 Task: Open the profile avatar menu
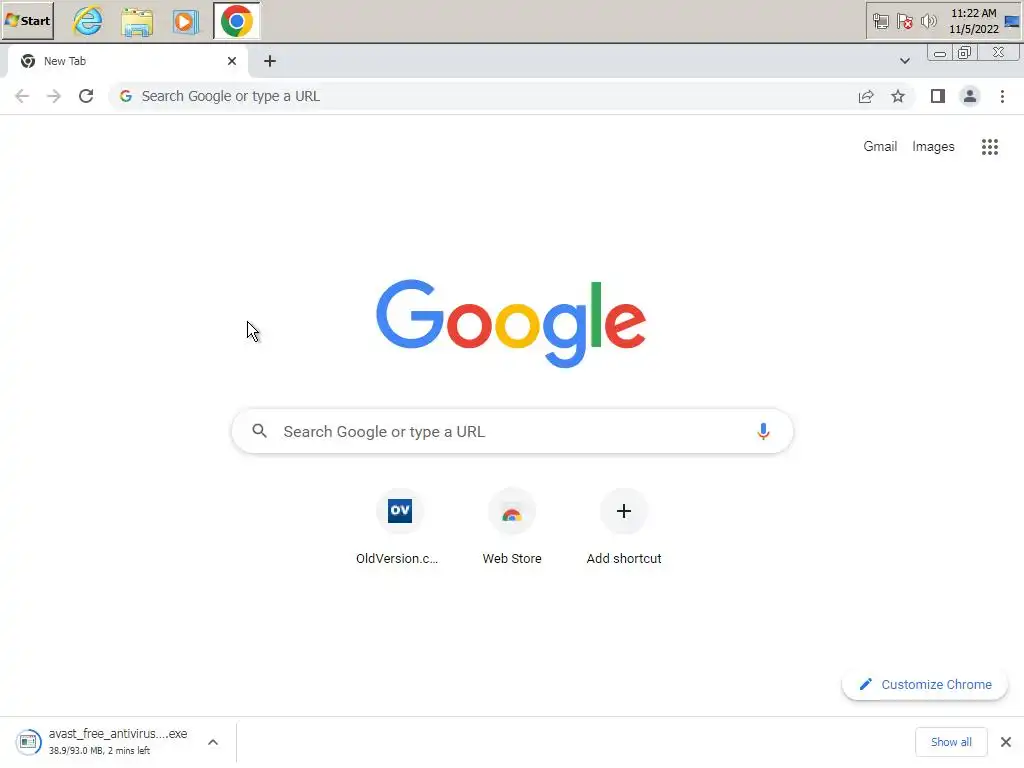970,96
